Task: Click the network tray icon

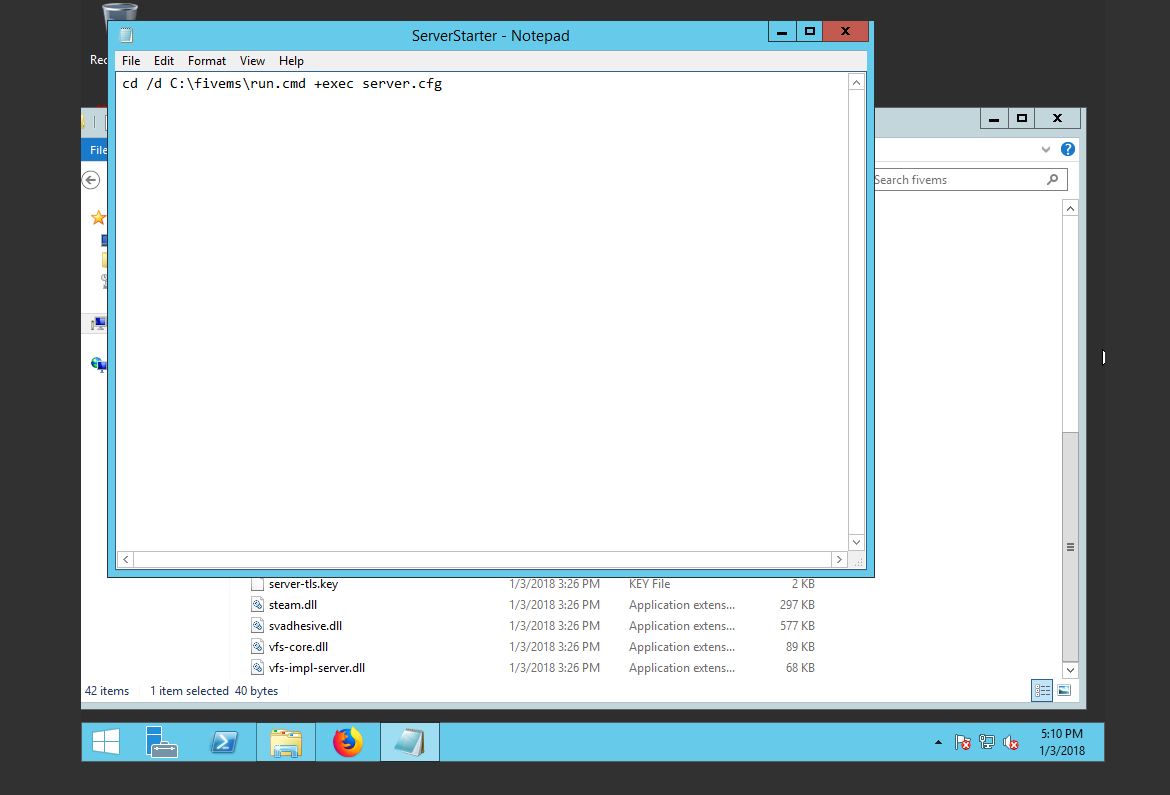Action: 986,742
